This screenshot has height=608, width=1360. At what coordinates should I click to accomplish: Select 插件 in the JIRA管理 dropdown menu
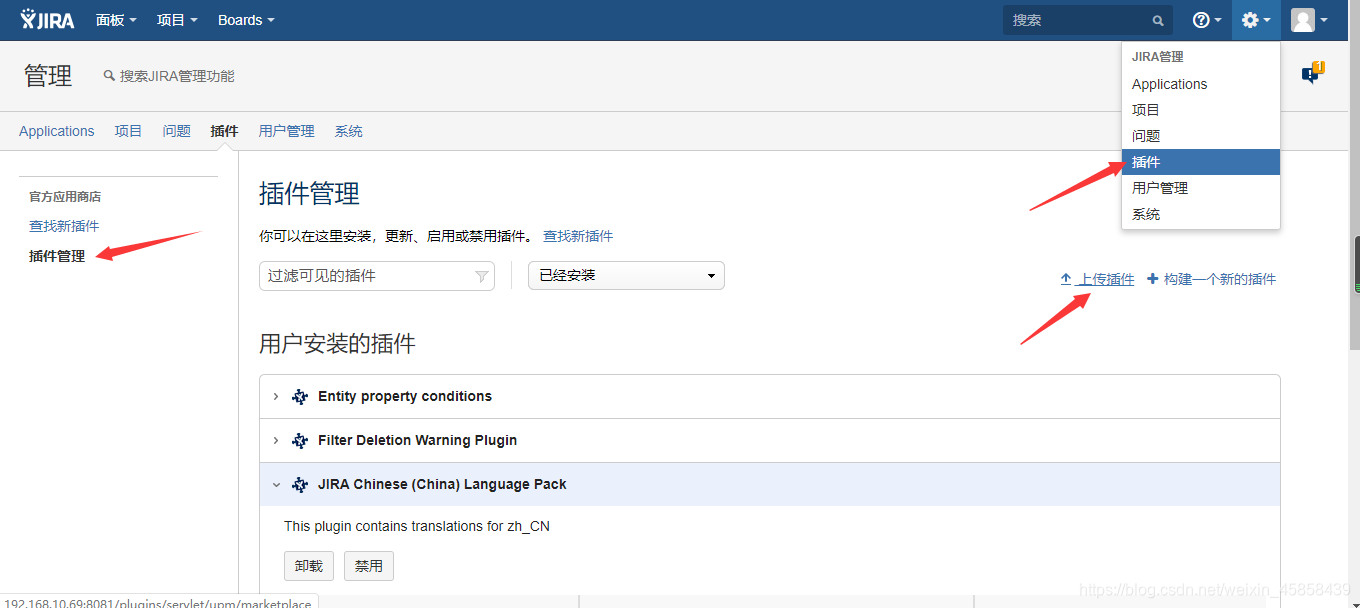(x=1201, y=162)
